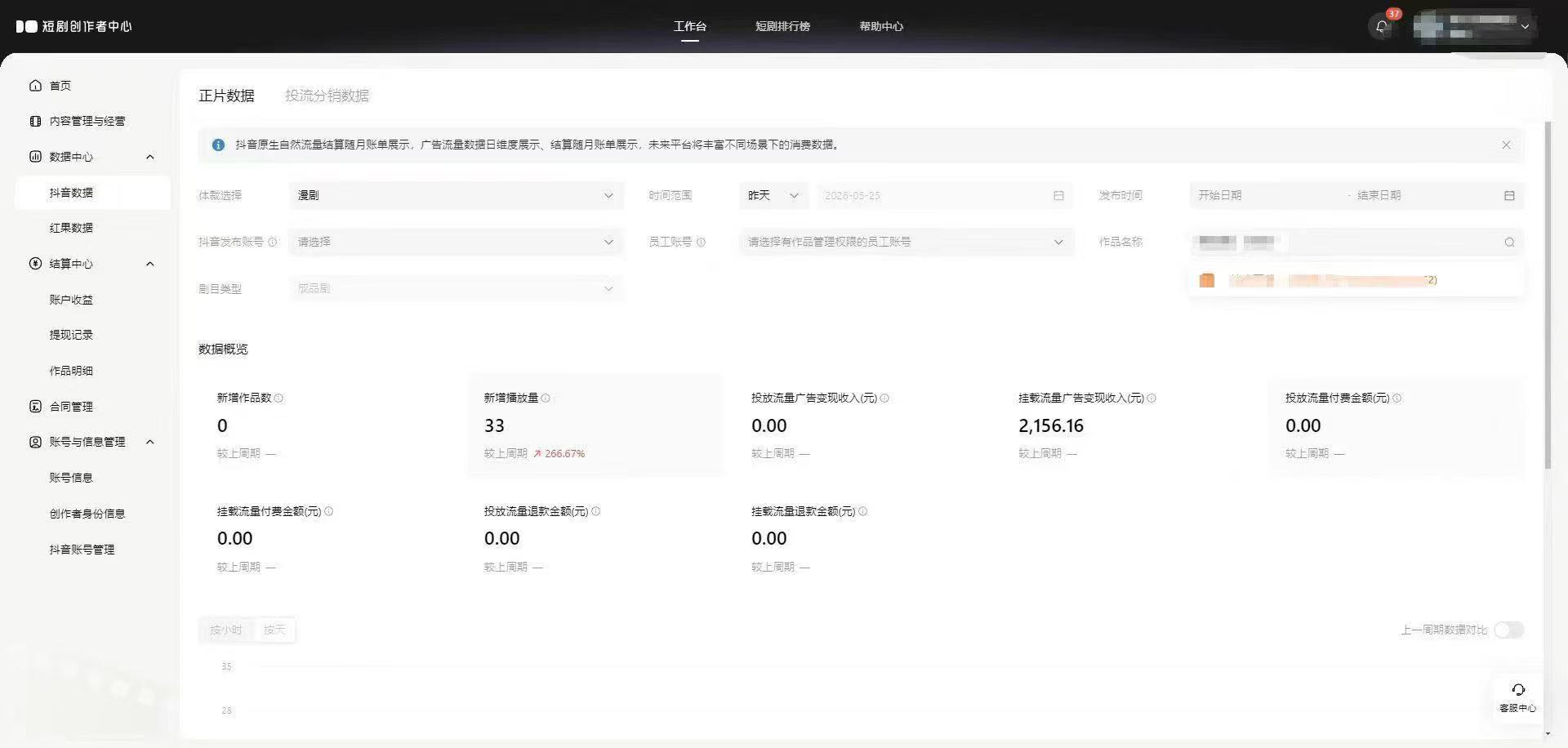Click the 新增作品数 info icon
The image size is (1568, 748).
click(278, 398)
